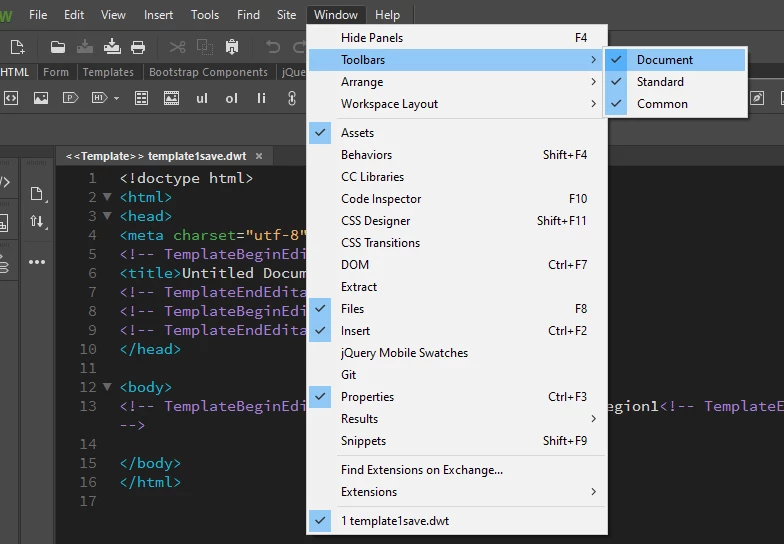
Task: Open the Site menu
Action: pyautogui.click(x=286, y=15)
